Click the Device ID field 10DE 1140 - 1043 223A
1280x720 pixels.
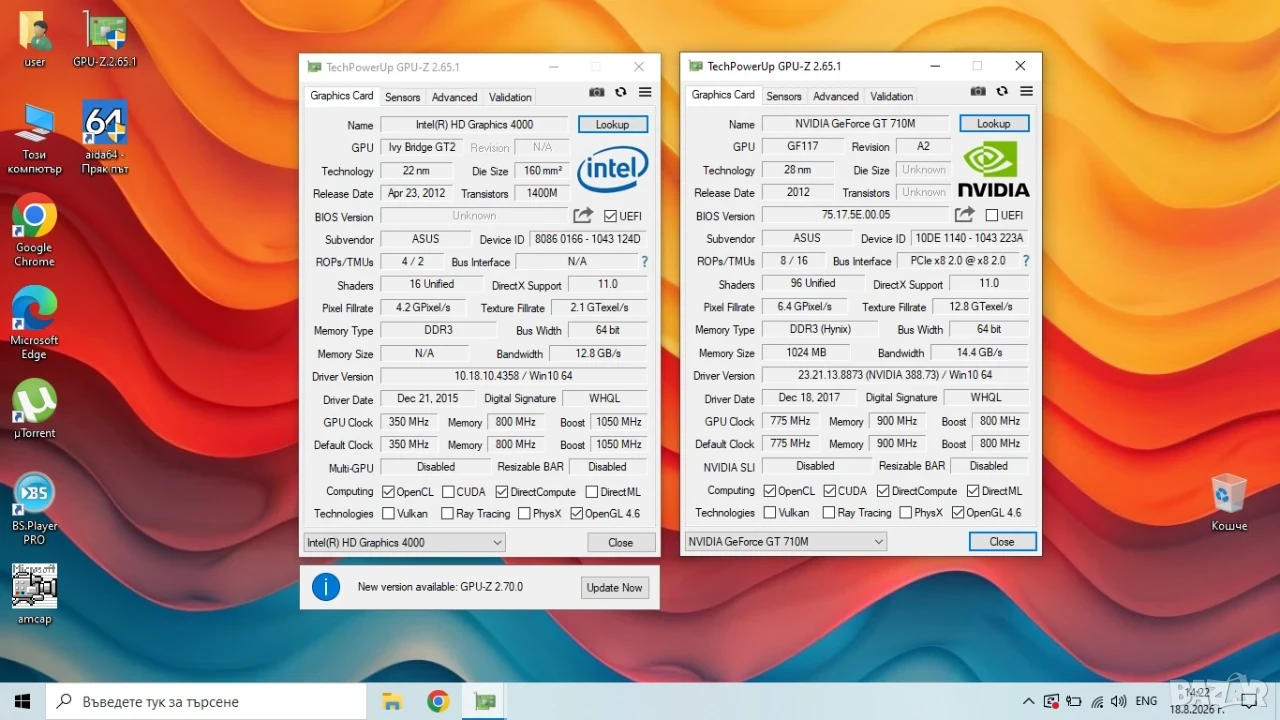(970, 238)
